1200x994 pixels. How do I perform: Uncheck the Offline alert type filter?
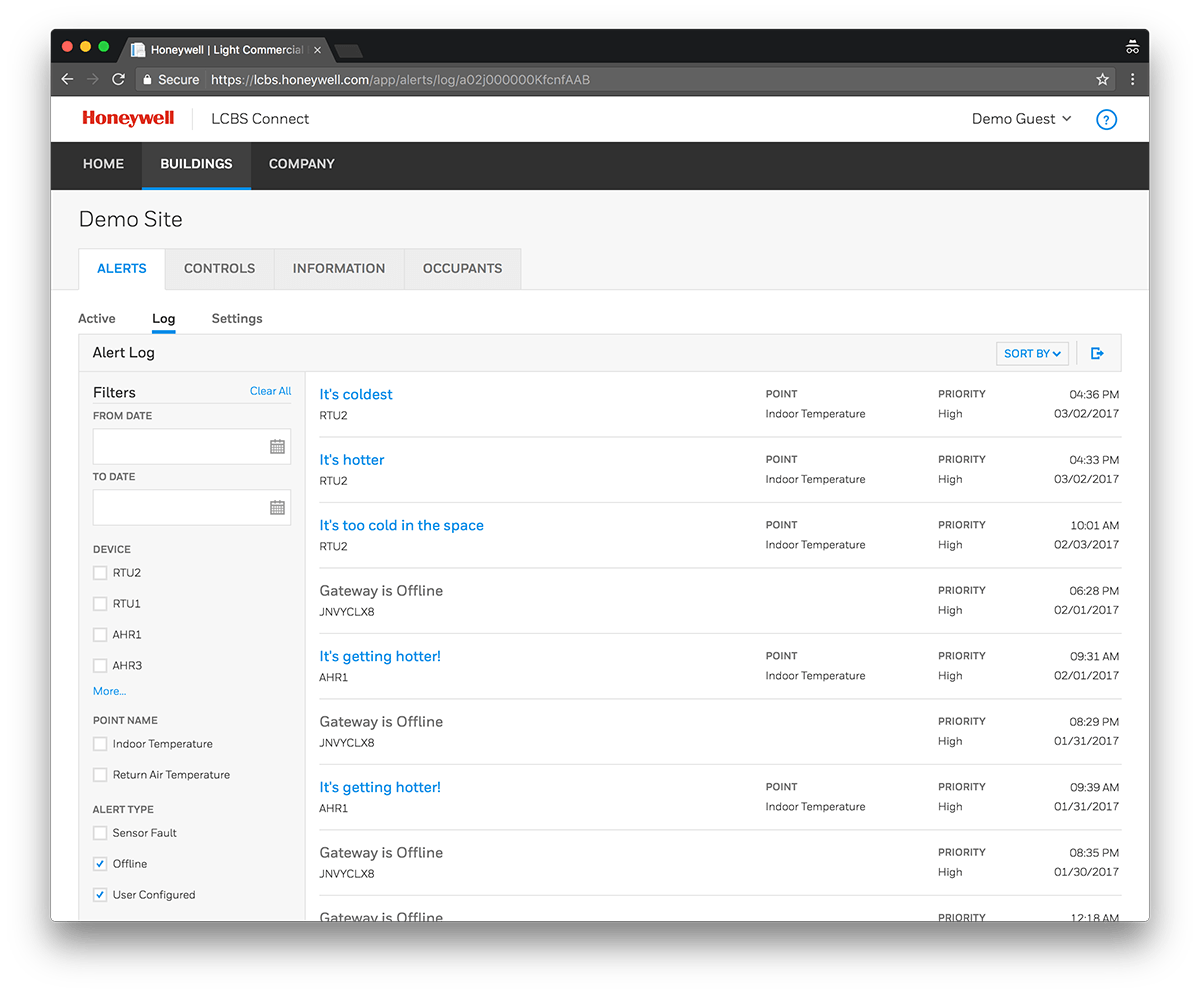(100, 863)
